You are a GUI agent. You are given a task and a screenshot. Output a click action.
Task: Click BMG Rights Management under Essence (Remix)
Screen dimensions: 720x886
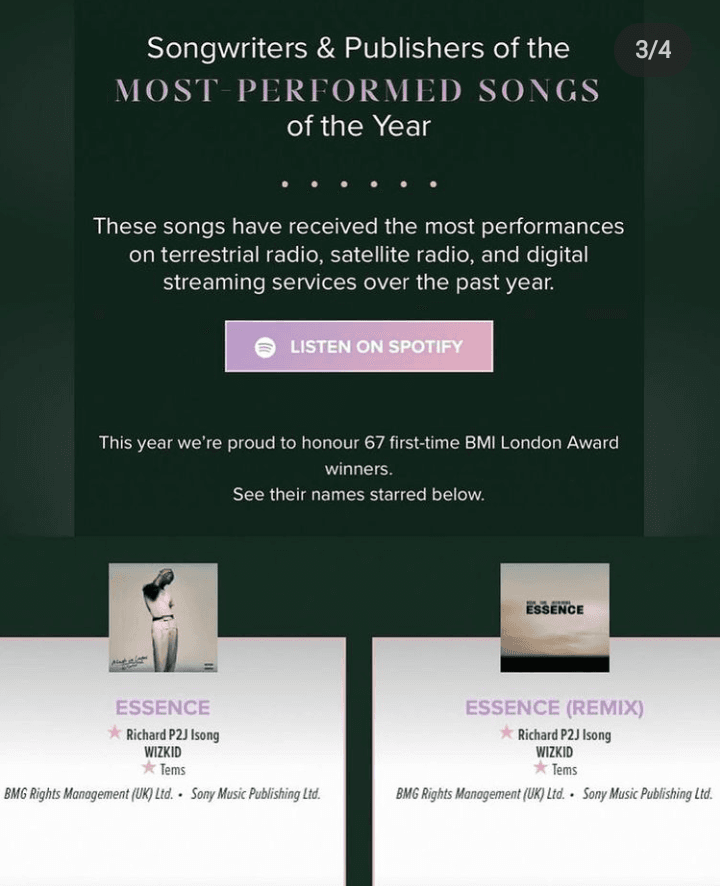coord(480,794)
